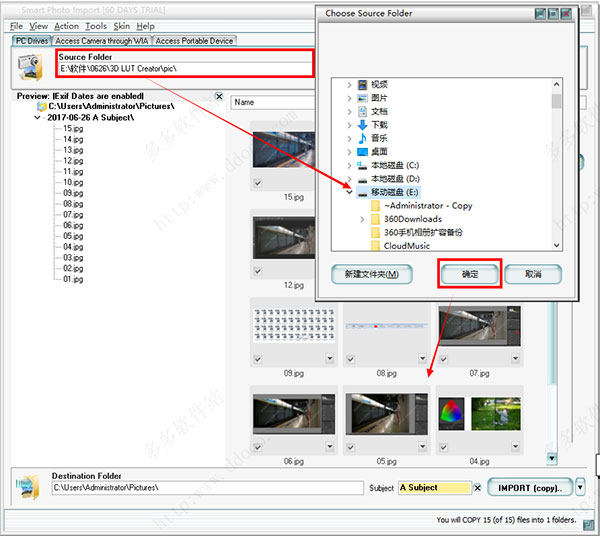600x536 pixels.
Task: Open the 05.jpg thumbnail dropdown arrow
Action: (422, 446)
